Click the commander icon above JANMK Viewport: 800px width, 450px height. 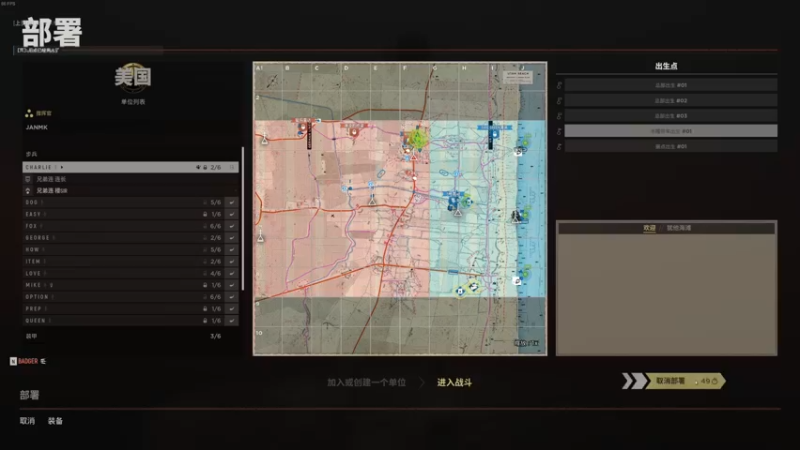coord(29,113)
